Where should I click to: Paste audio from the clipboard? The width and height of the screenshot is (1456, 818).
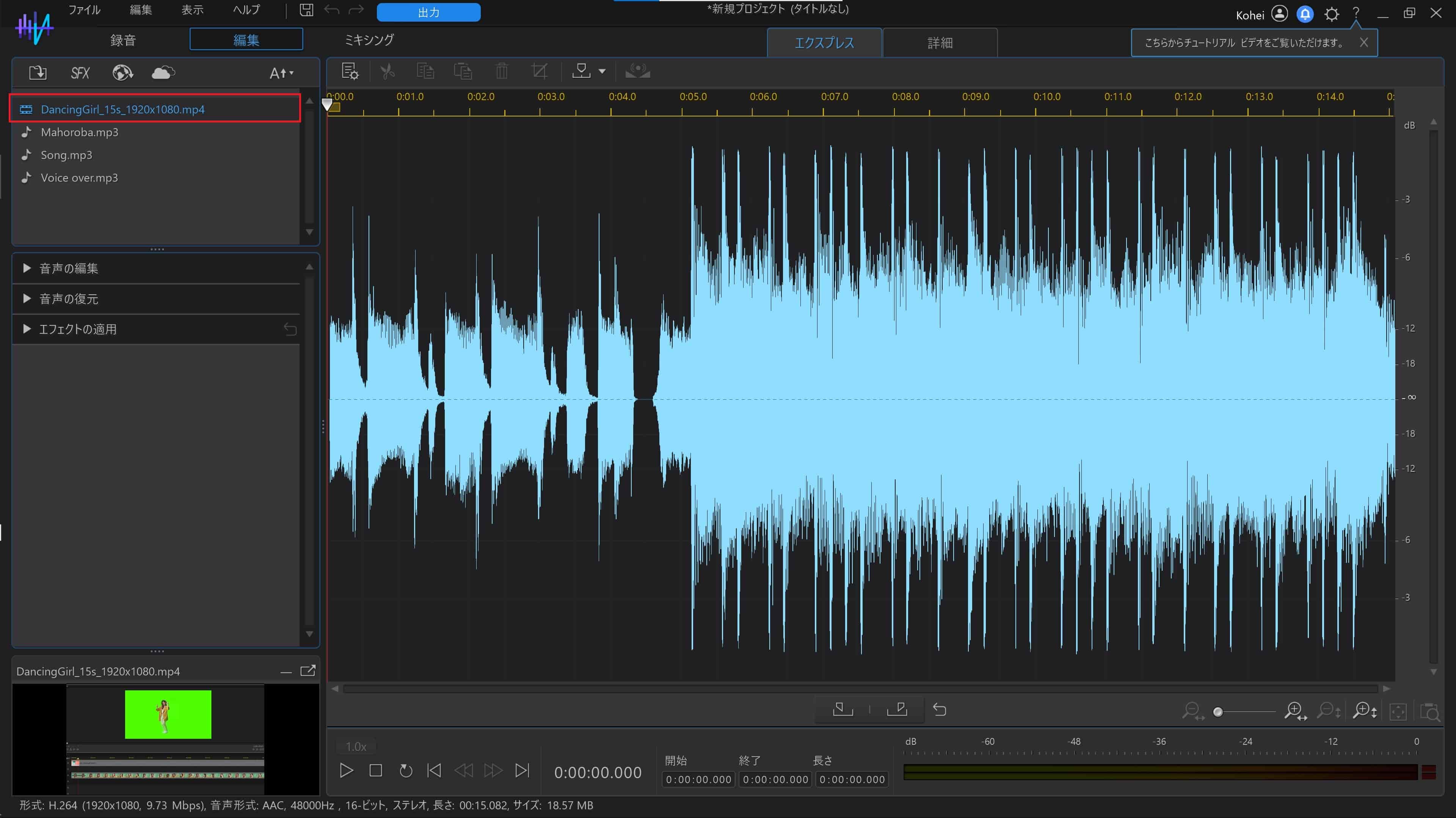(463, 71)
